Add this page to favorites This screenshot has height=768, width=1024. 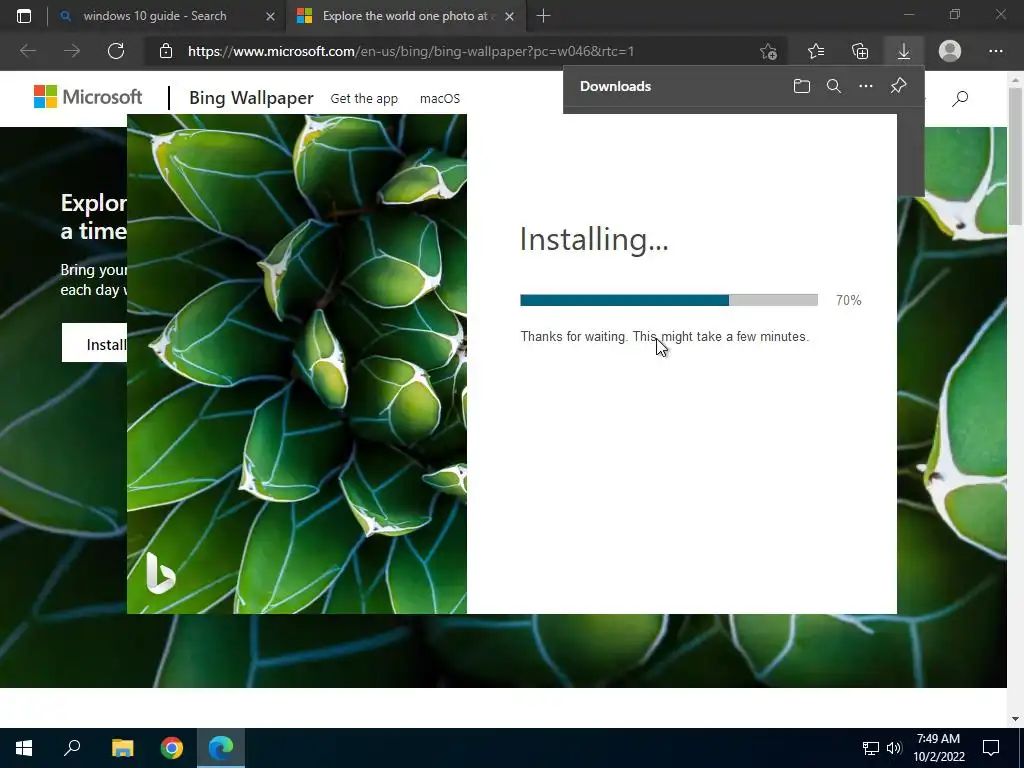pos(769,51)
